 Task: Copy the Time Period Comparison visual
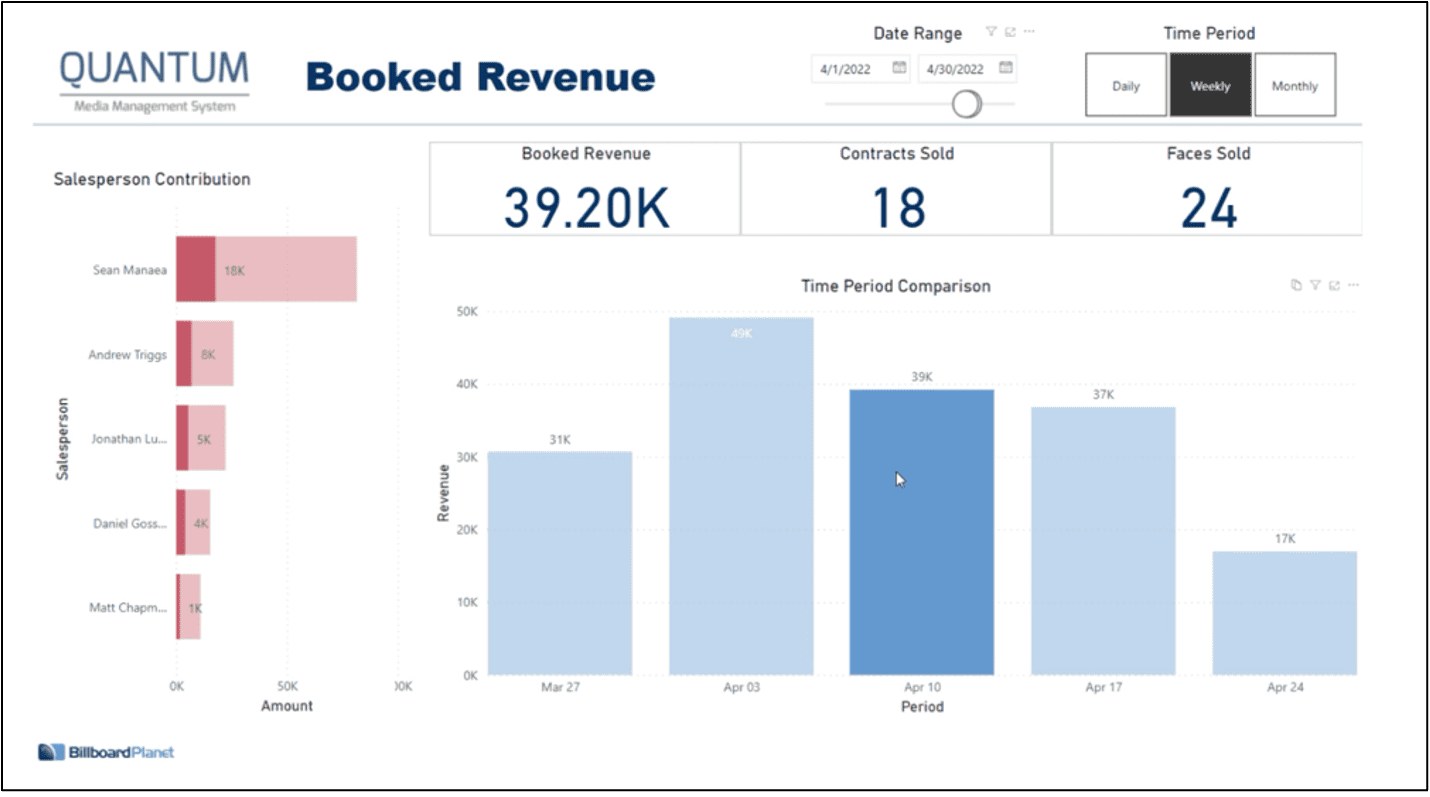[x=1295, y=285]
